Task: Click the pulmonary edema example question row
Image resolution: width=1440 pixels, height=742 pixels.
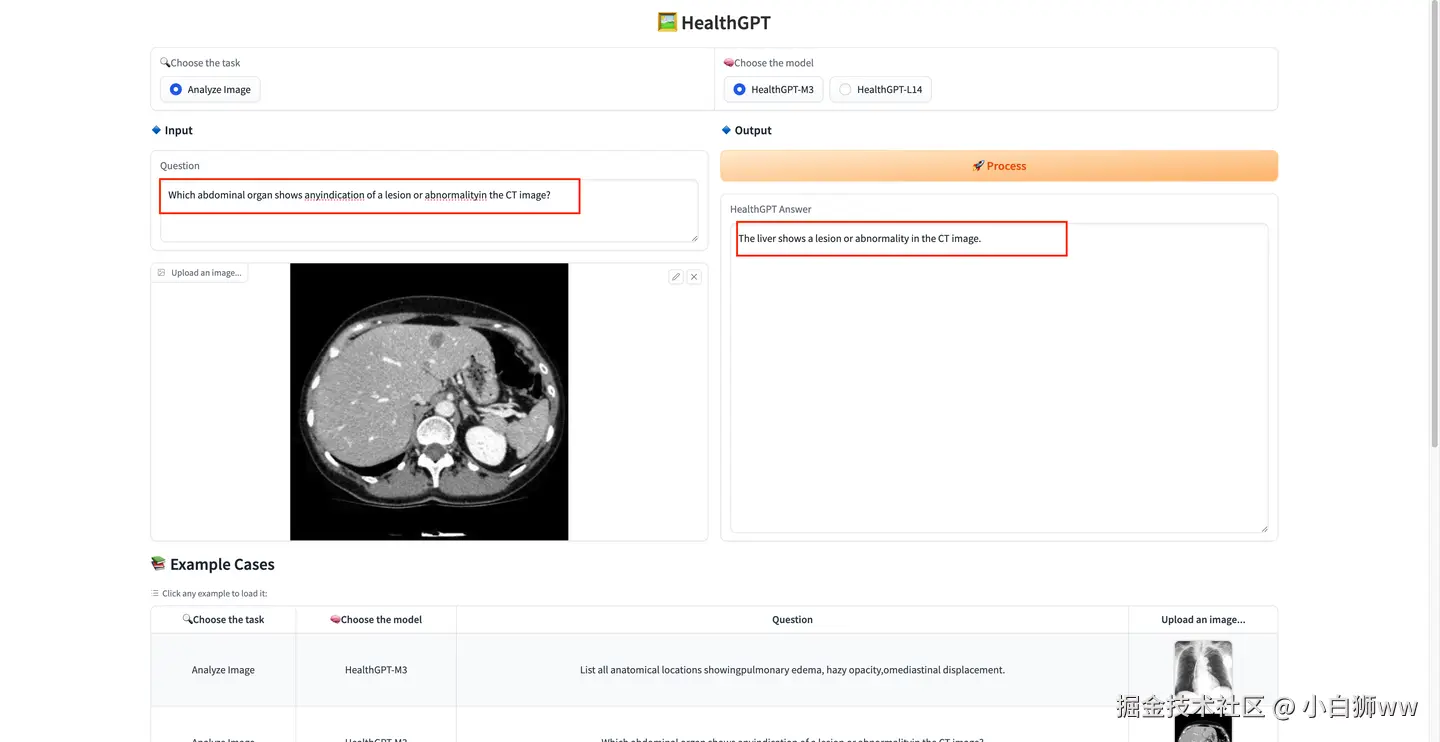Action: 792,670
